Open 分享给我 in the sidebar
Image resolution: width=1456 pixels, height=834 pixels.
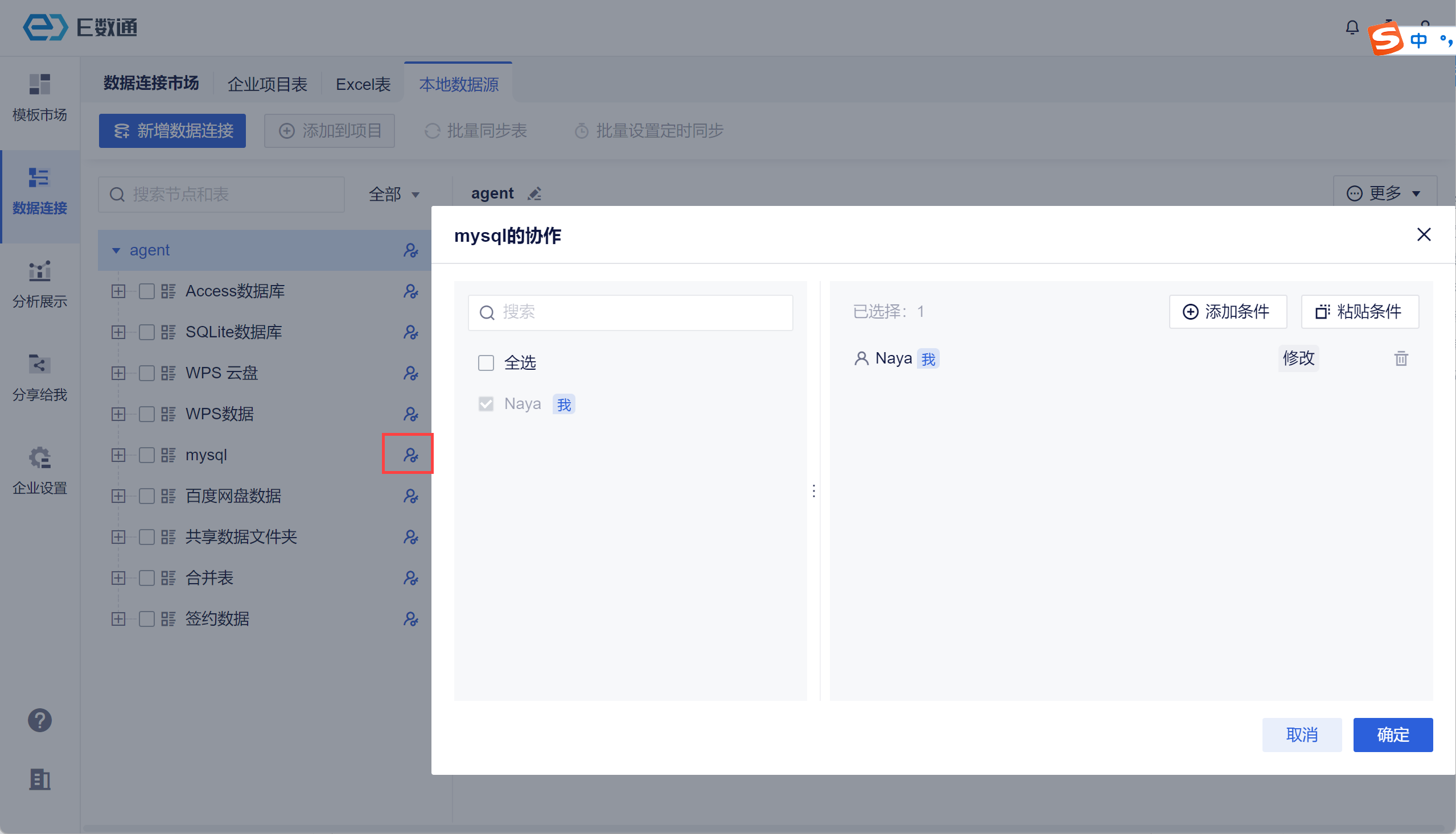[39, 377]
